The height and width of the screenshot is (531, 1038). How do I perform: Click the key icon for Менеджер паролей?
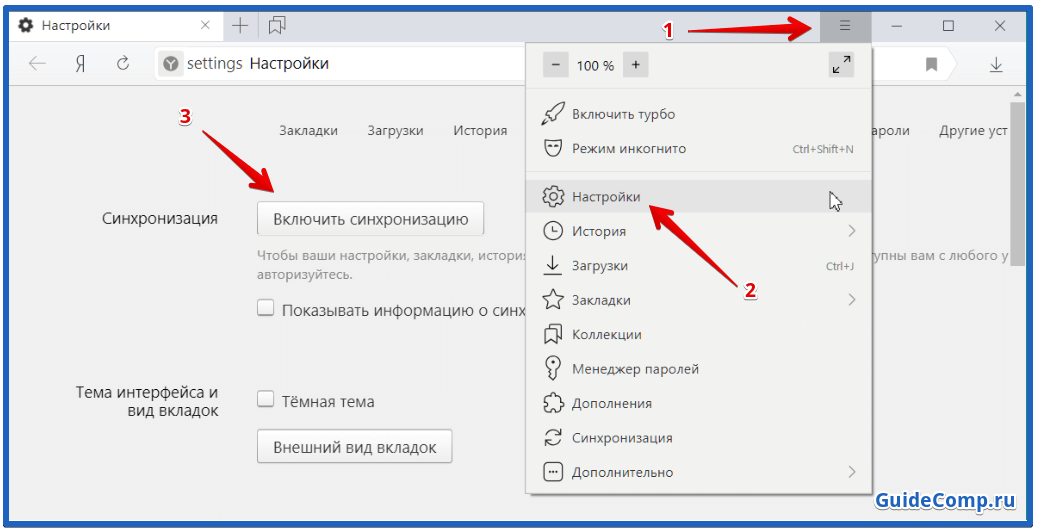[x=553, y=369]
